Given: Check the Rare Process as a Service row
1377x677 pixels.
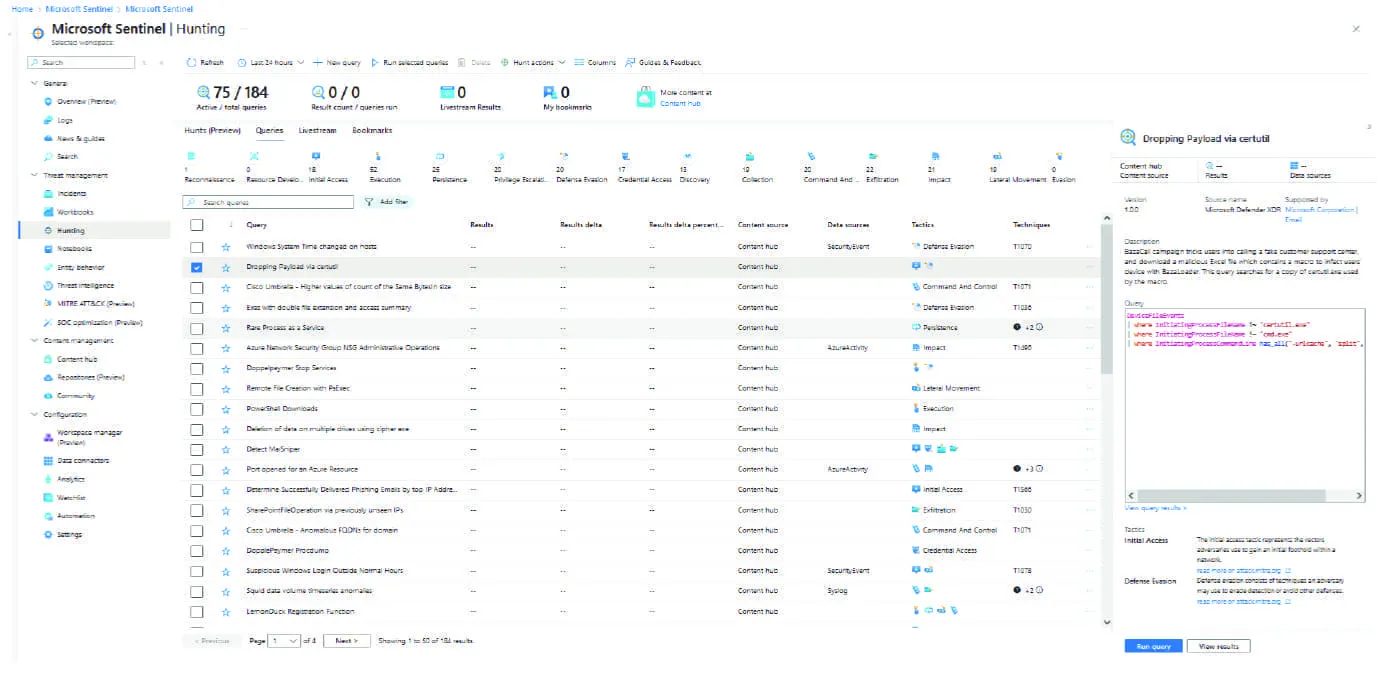Looking at the screenshot, I should pyautogui.click(x=197, y=328).
